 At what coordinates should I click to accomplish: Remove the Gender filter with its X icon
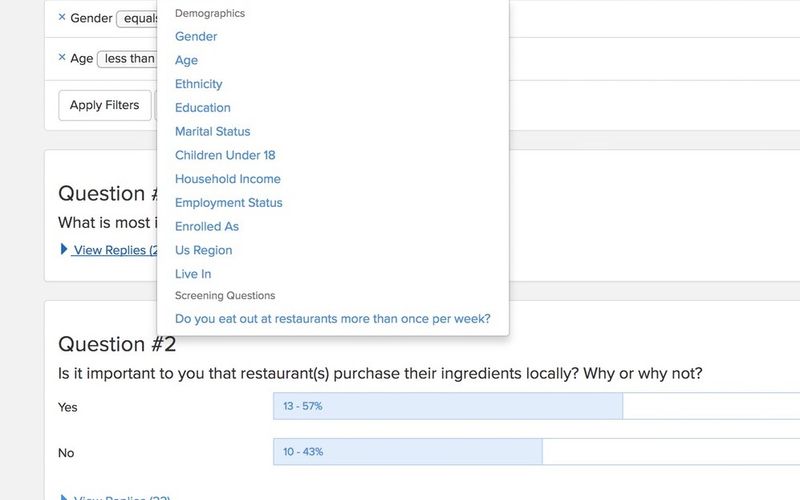point(62,17)
